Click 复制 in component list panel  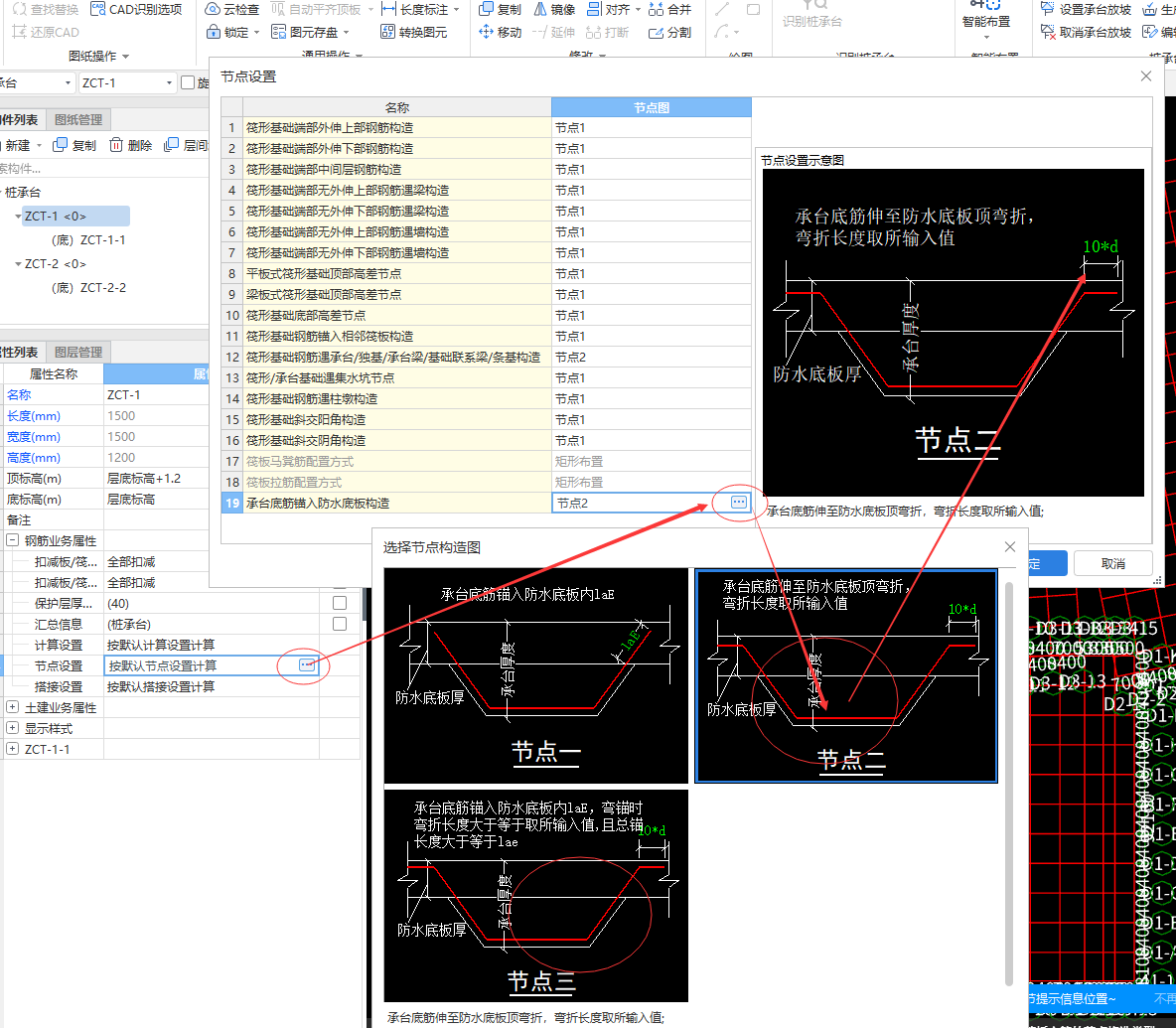[75, 145]
